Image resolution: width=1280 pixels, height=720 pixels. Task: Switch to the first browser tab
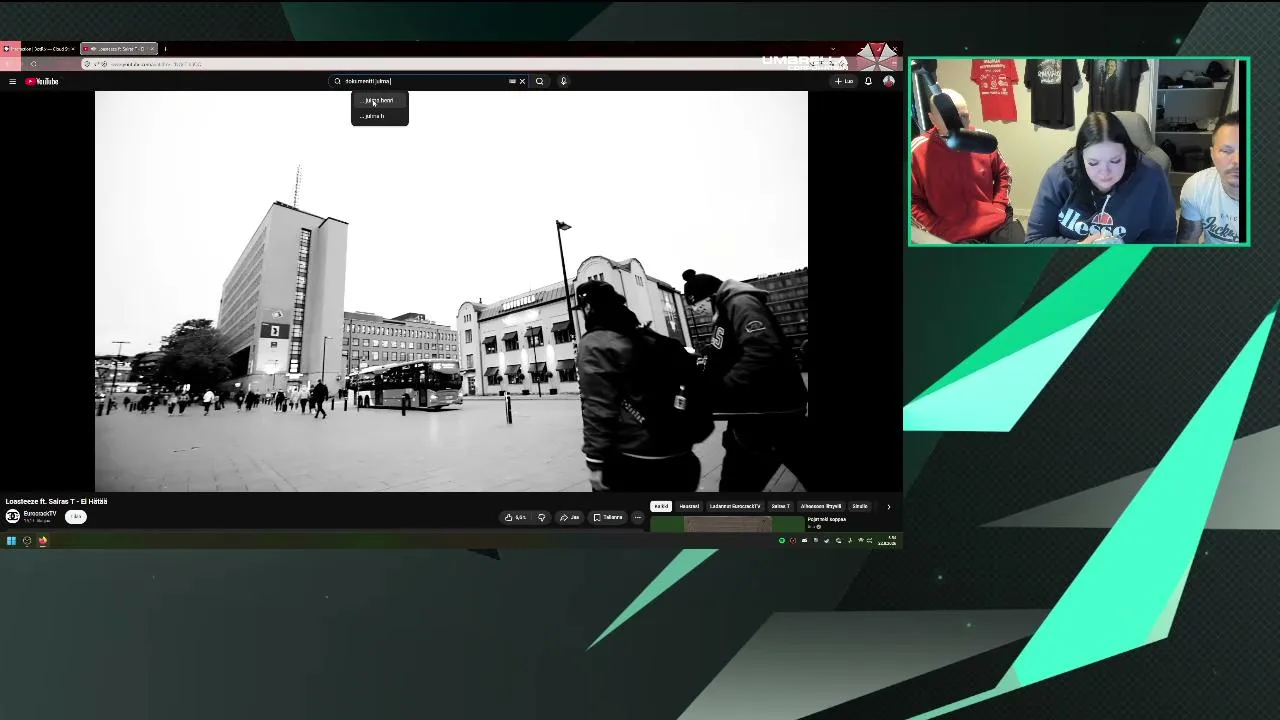point(38,48)
